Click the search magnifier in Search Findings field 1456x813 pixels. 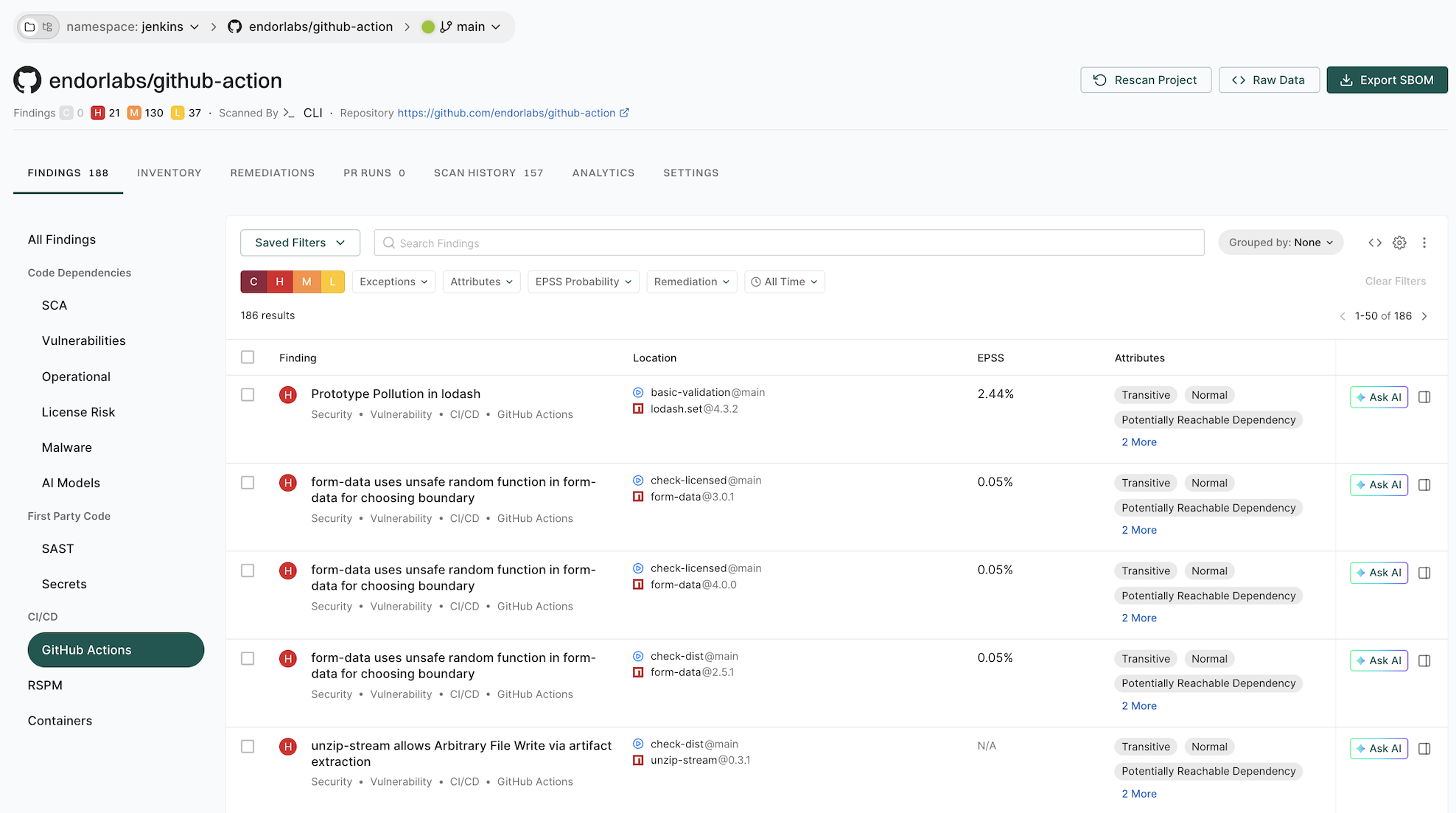(x=389, y=242)
